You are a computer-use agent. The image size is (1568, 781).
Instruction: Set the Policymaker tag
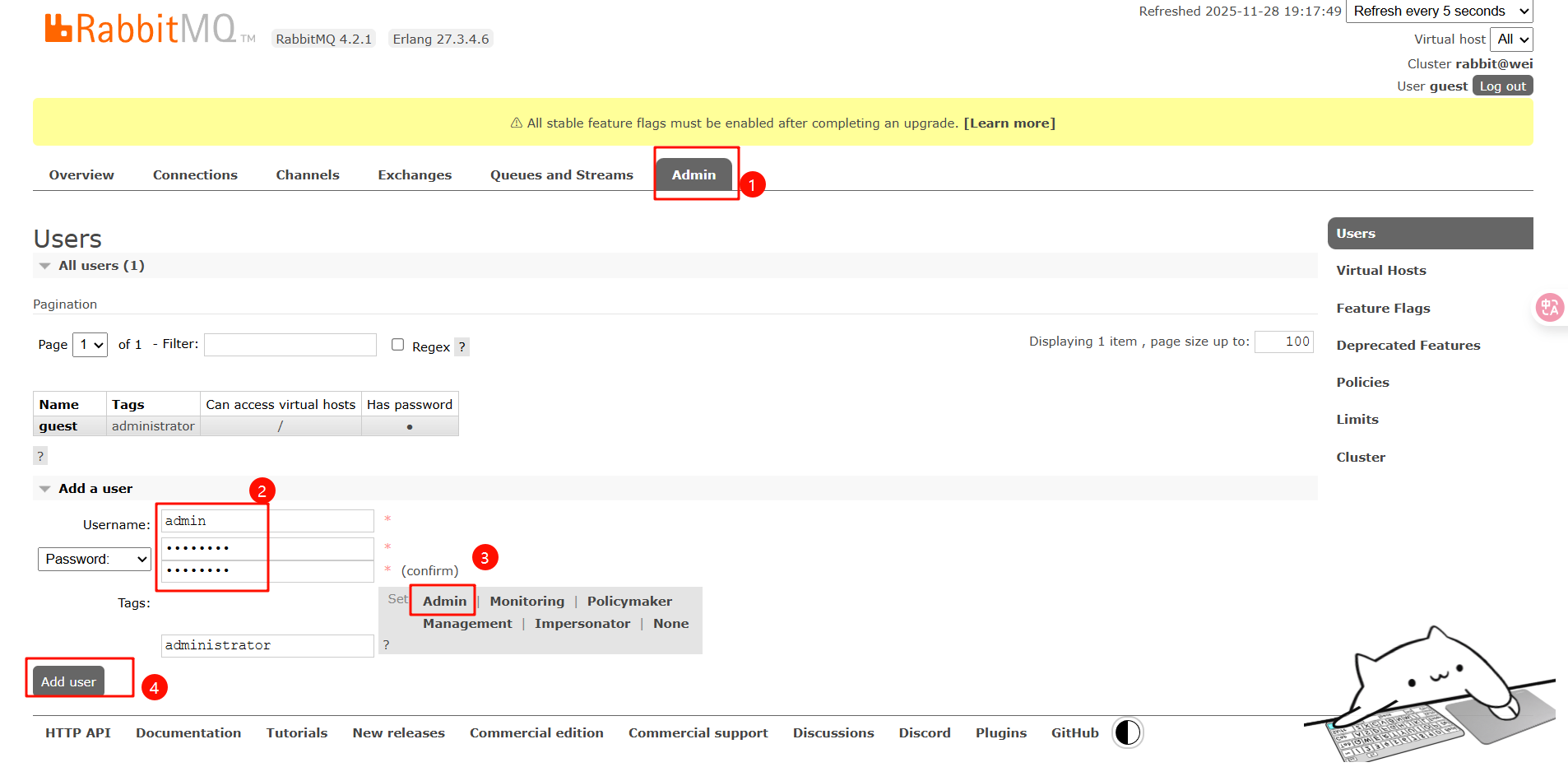629,602
